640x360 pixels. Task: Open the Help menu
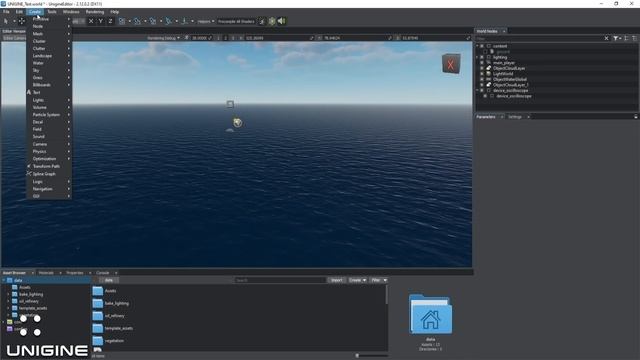pos(115,12)
